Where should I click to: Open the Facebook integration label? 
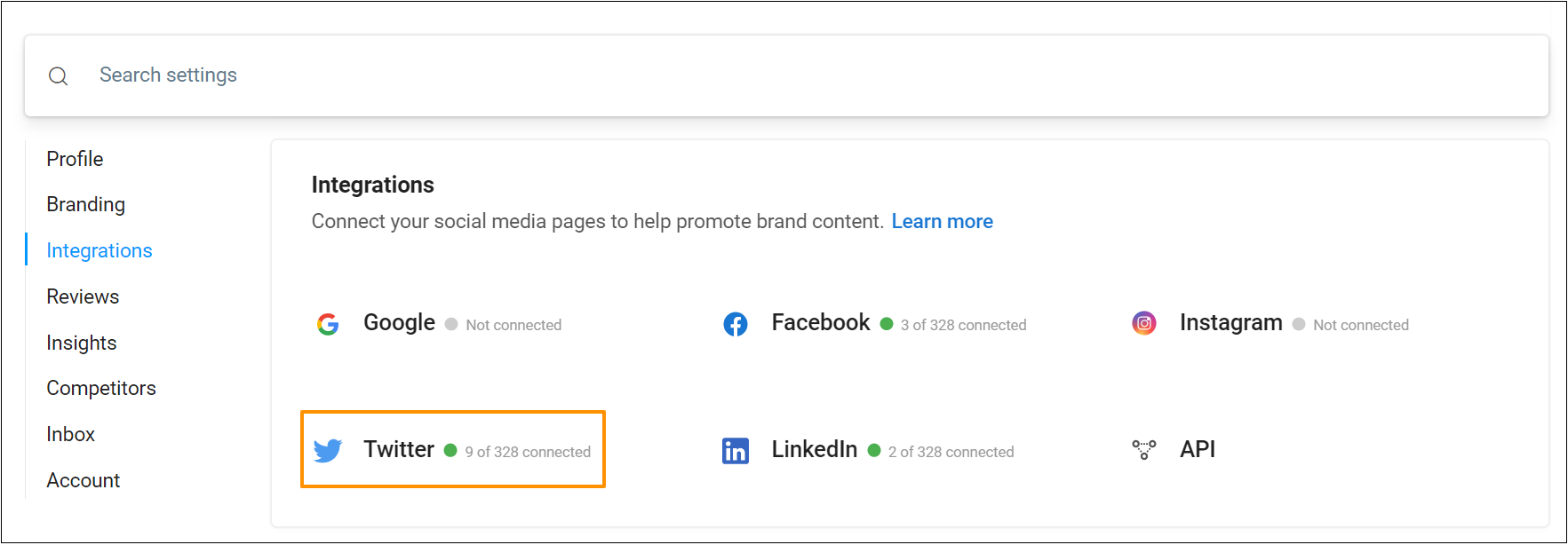click(x=821, y=323)
